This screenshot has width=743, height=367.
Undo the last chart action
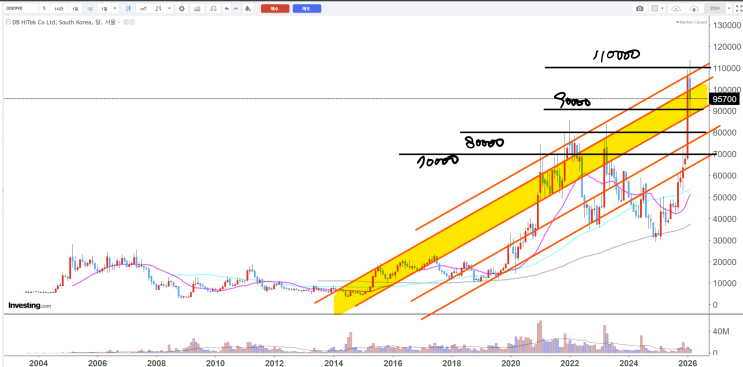[x=227, y=9]
